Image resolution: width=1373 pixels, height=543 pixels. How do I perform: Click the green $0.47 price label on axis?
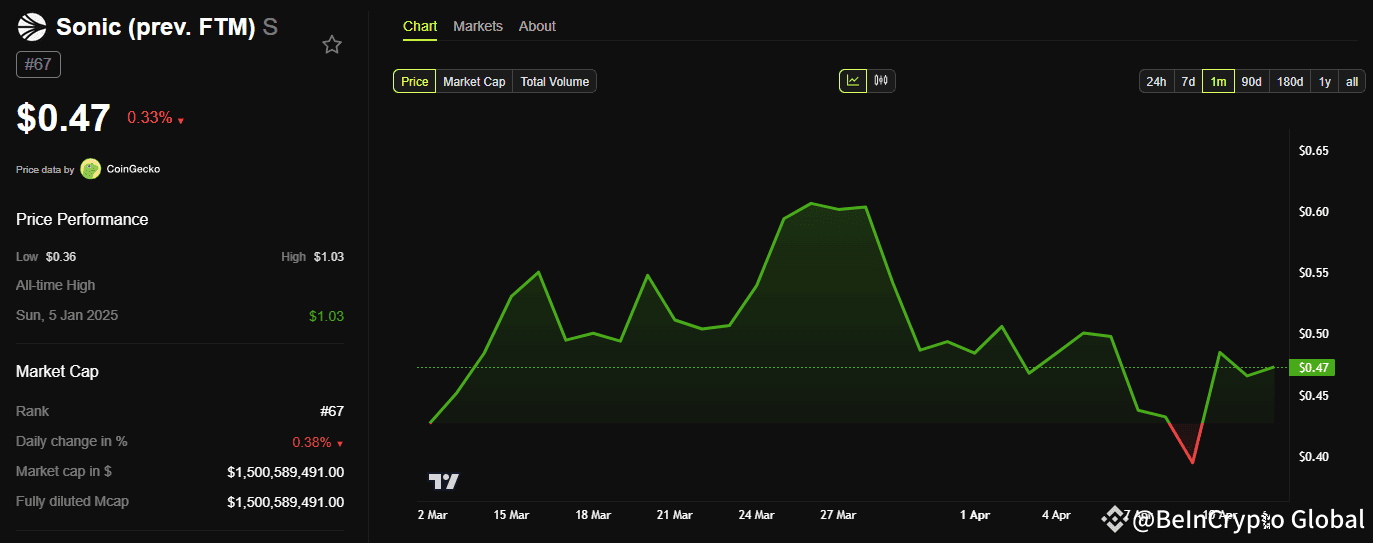click(1312, 367)
